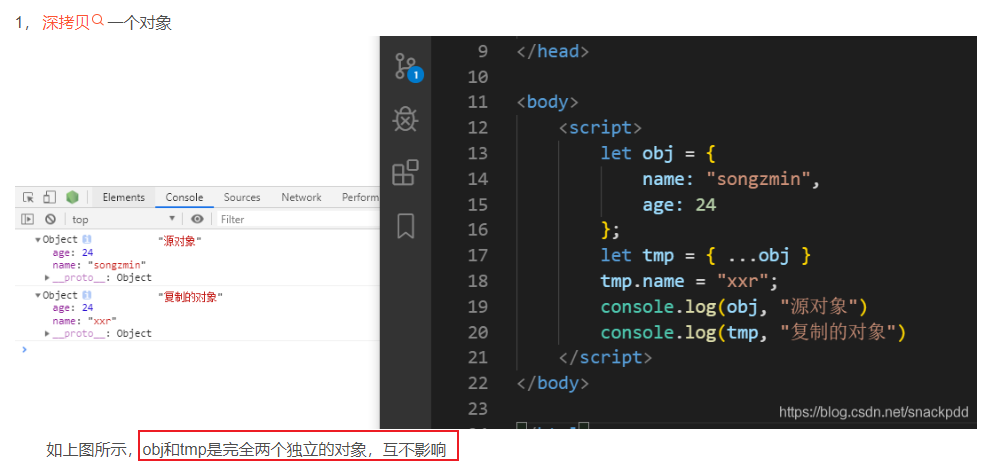
Task: Switch to the Elements tab
Action: [x=124, y=197]
